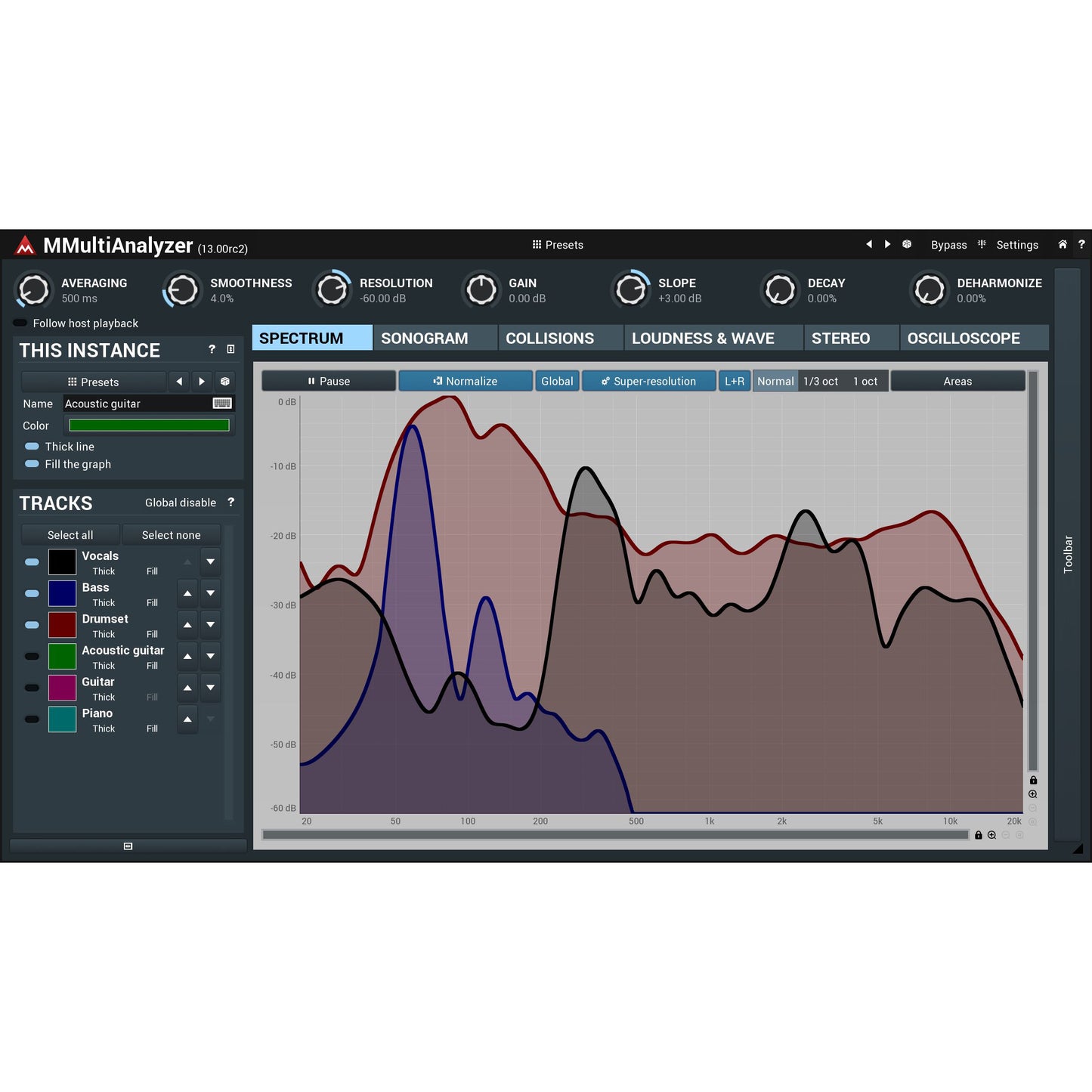Pick a new Color for the Acoustic guitar instance

(x=148, y=425)
